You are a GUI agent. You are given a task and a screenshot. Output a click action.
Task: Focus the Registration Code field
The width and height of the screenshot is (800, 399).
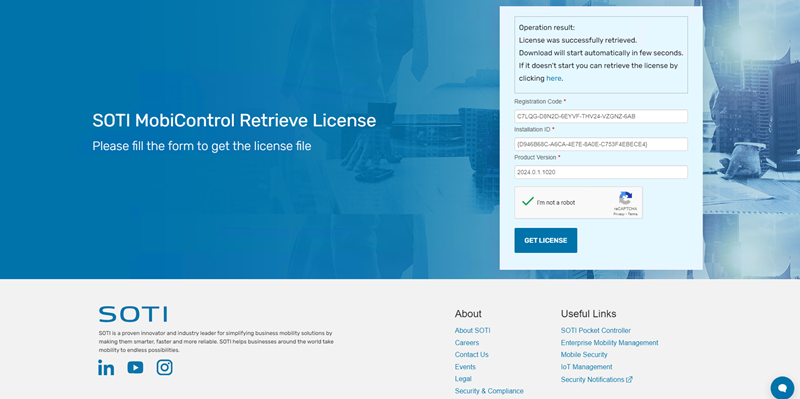click(x=601, y=116)
